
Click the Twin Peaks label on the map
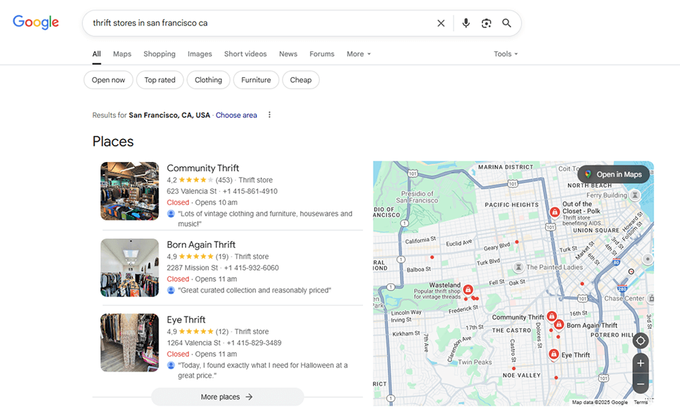pos(475,362)
